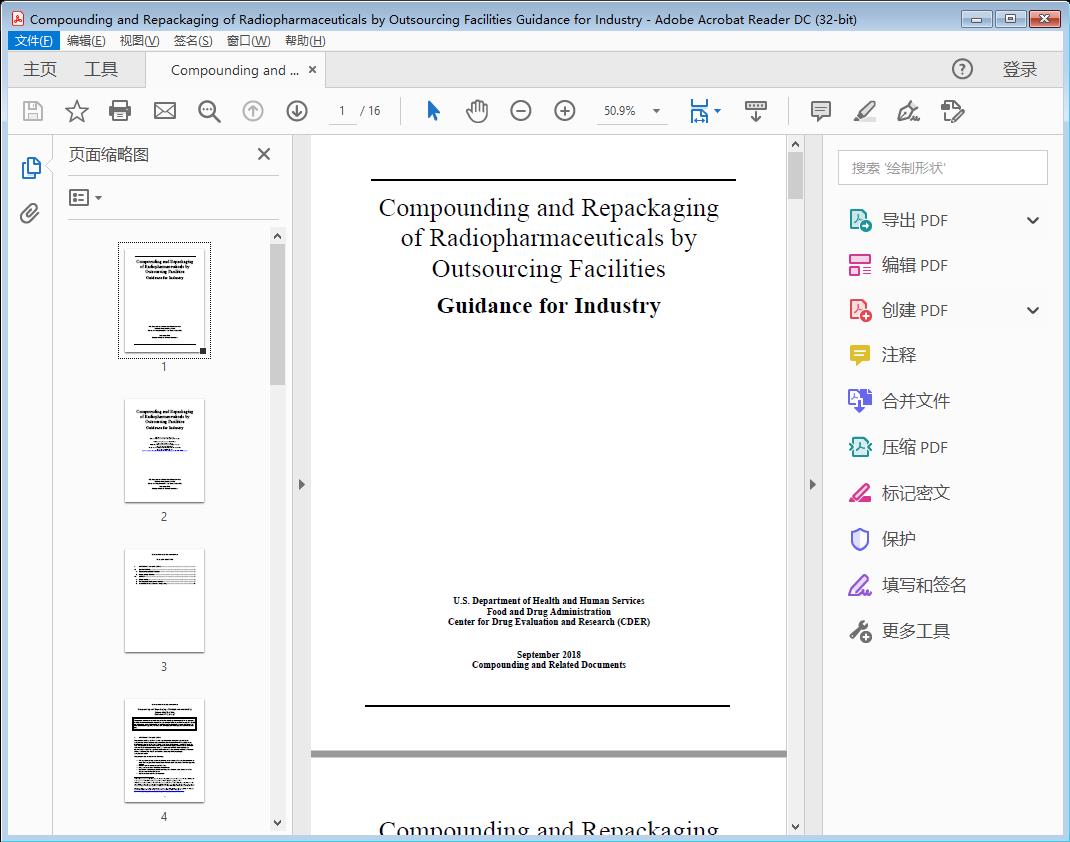Expand the 创建 PDF options chevron
The width and height of the screenshot is (1070, 842).
[x=1032, y=310]
